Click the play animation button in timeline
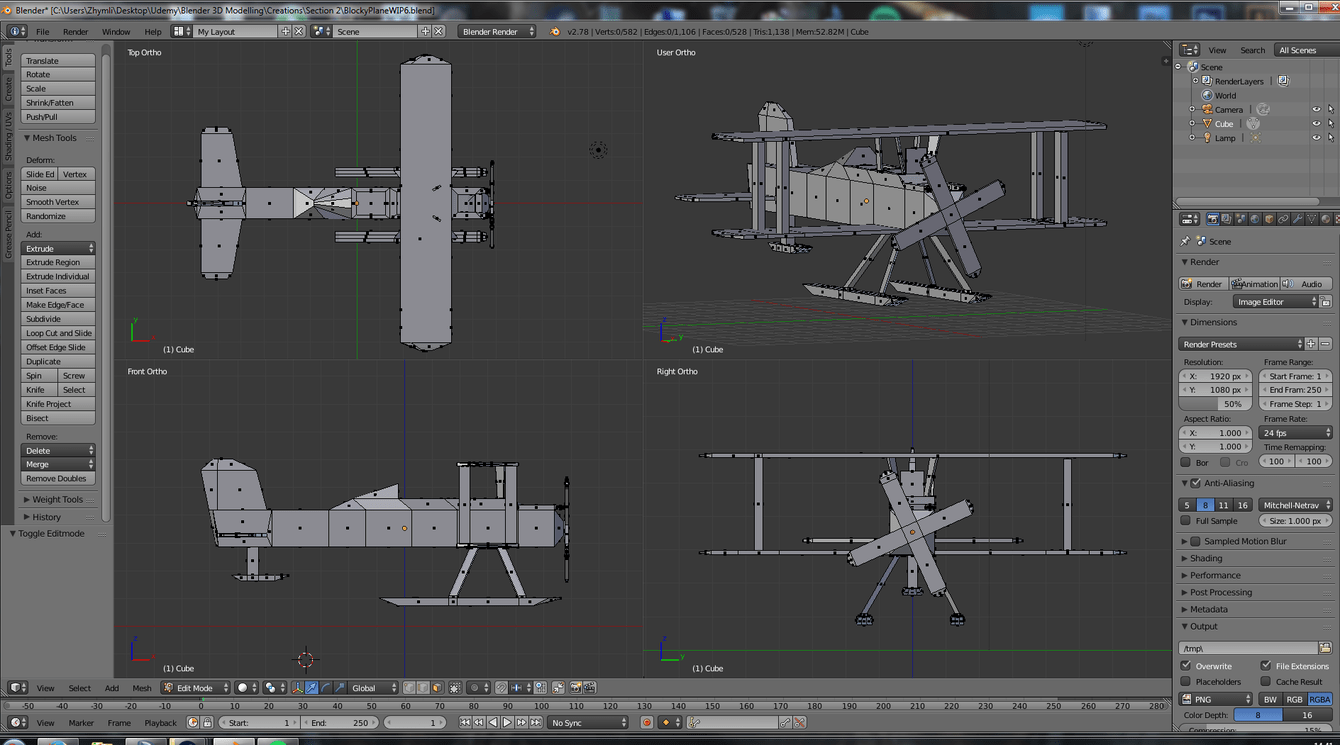Viewport: 1340px width, 745px height. tap(507, 722)
